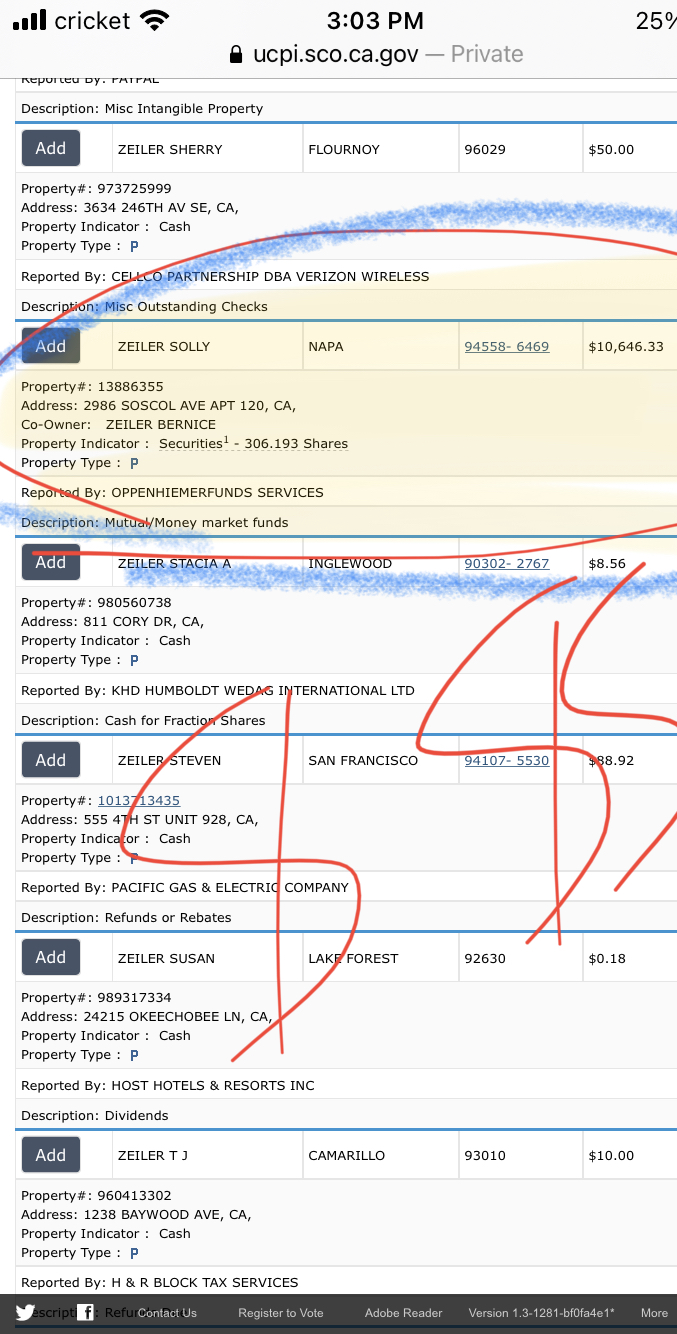Tap the Securities footnote 1 superscript
This screenshot has height=1334, width=677.
click(x=226, y=440)
